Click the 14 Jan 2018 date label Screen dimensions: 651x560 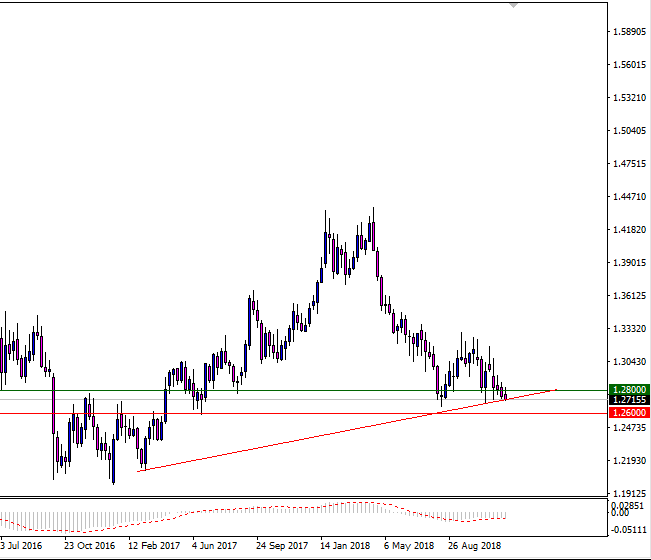(x=345, y=545)
